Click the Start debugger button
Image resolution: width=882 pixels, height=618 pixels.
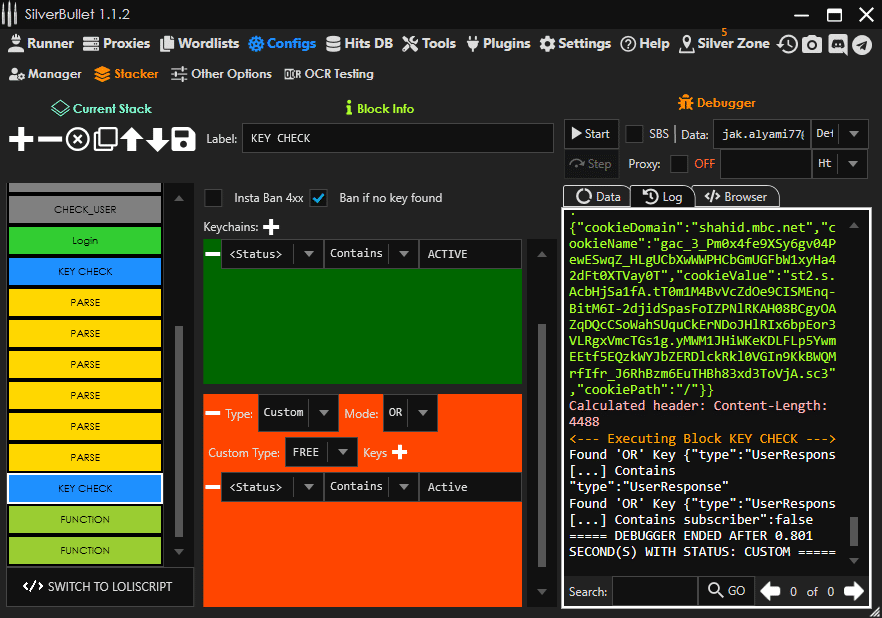(x=590, y=134)
